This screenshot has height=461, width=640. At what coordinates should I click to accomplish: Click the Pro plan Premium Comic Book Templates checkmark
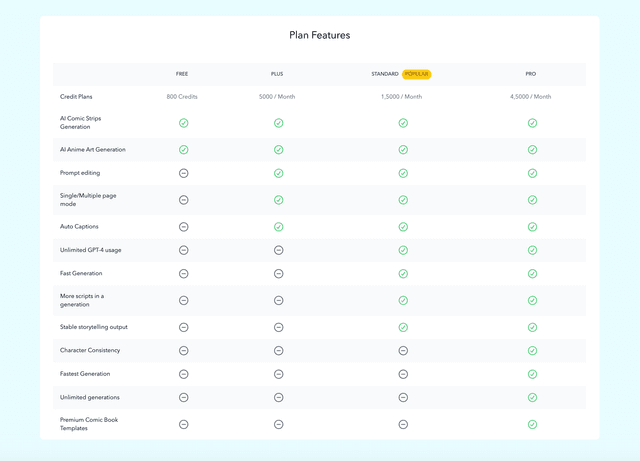[x=532, y=424]
